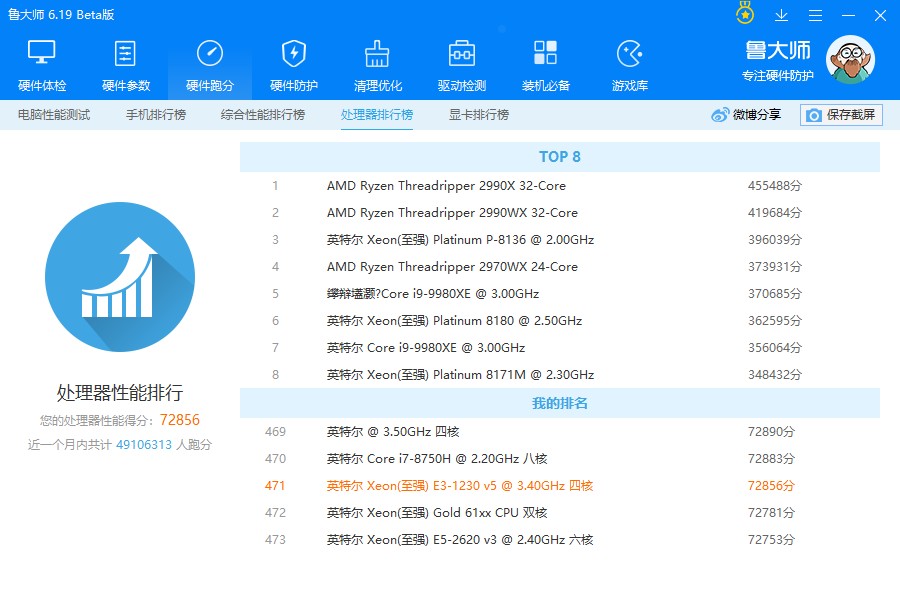Minimize the 鲁大师 window
Screen dimensions: 900x600
(848, 16)
